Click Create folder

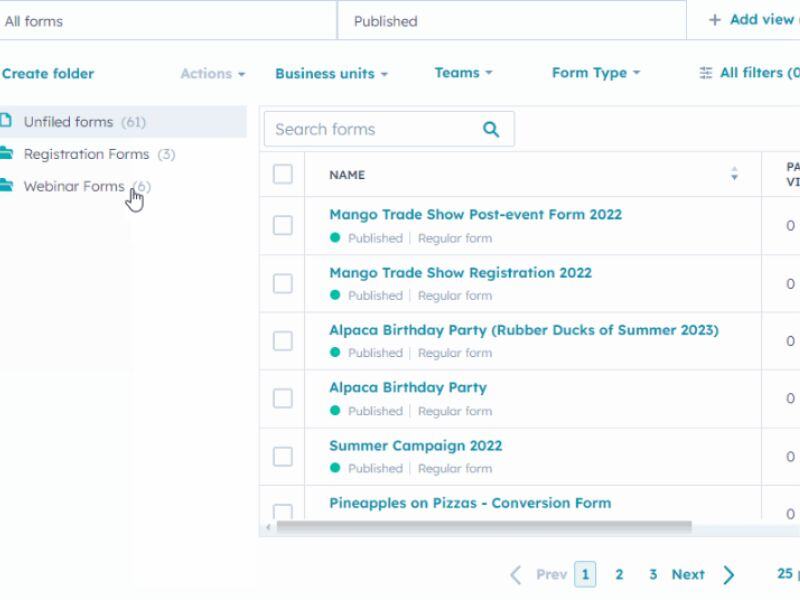pos(48,73)
